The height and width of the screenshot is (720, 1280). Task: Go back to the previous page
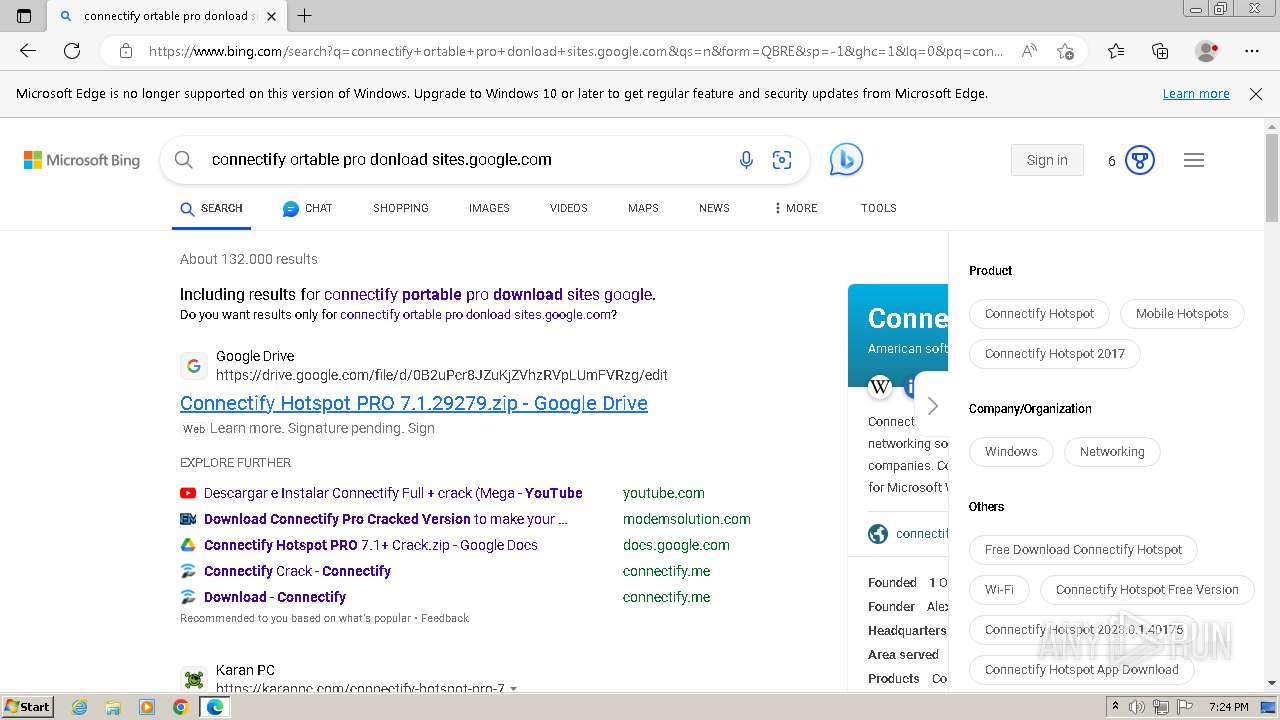tap(28, 51)
